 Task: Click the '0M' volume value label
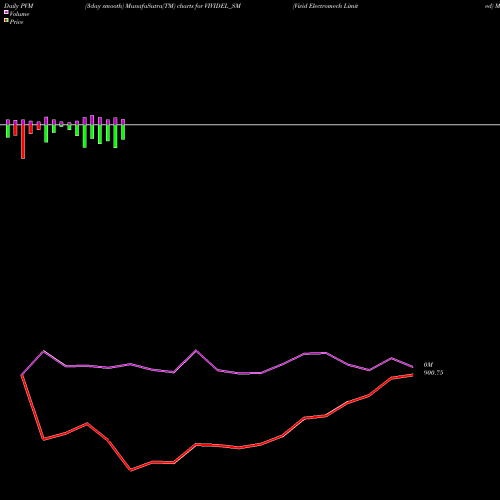click(428, 365)
